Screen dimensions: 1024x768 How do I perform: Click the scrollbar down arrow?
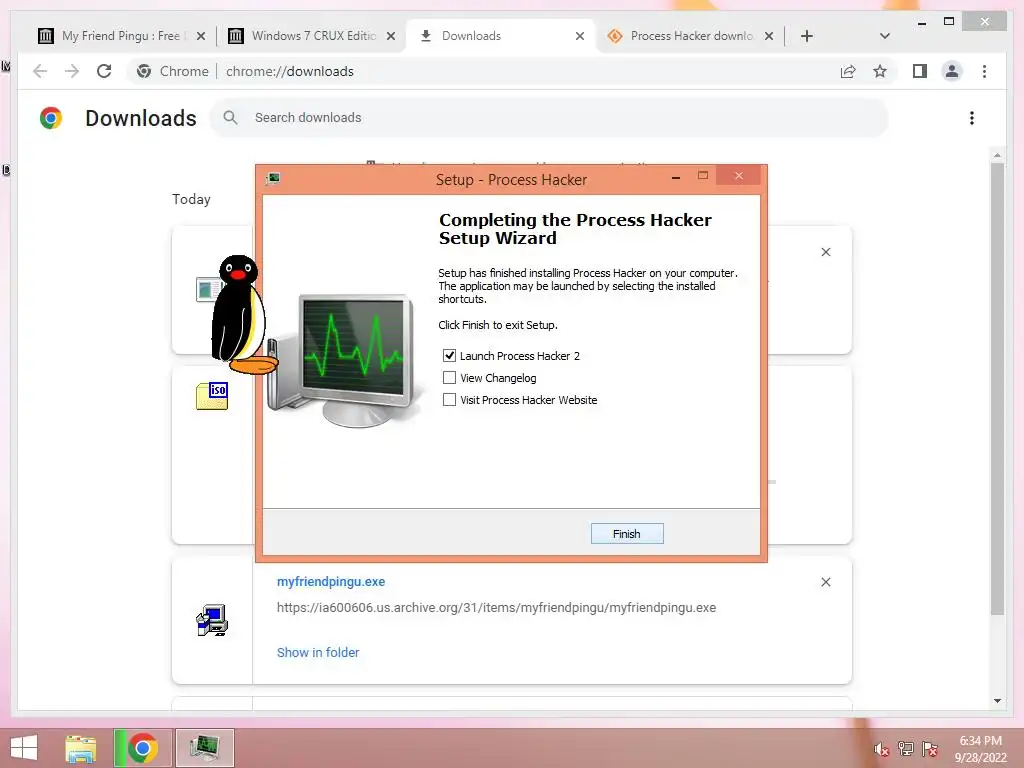click(997, 701)
